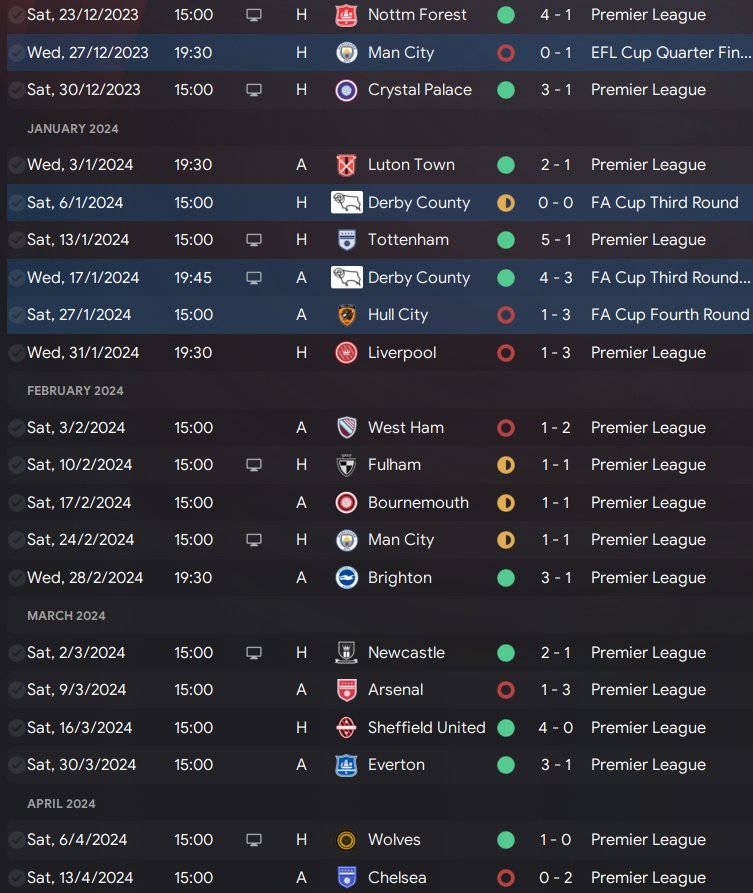
Task: Click the Nottm Forest club badge
Action: 347,15
